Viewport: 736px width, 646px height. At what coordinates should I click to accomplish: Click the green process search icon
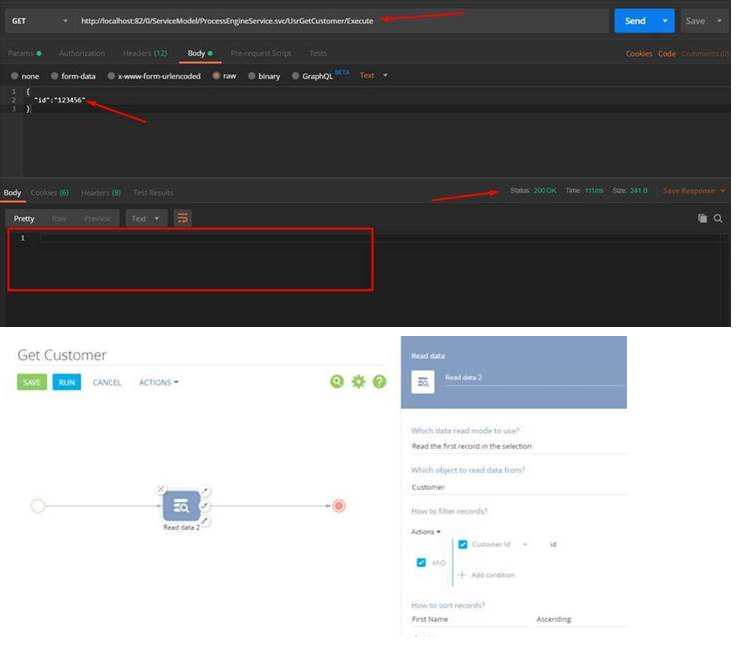click(x=338, y=382)
